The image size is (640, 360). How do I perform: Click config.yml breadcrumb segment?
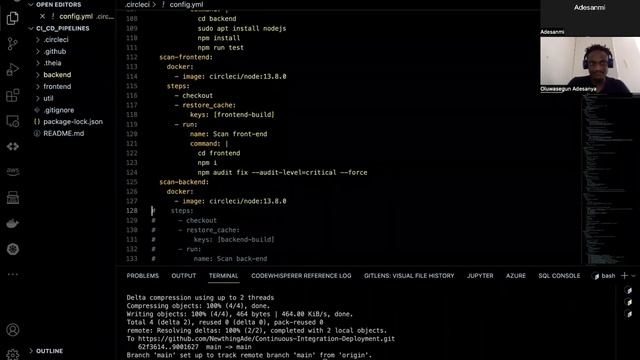[186, 4]
